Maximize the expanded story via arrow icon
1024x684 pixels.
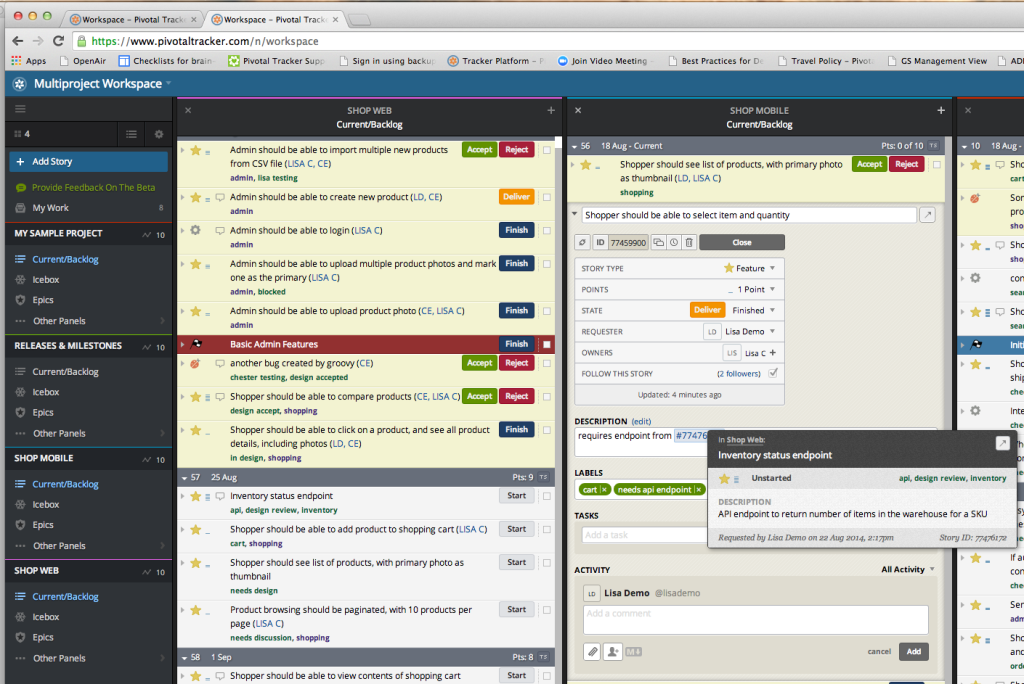(927, 215)
